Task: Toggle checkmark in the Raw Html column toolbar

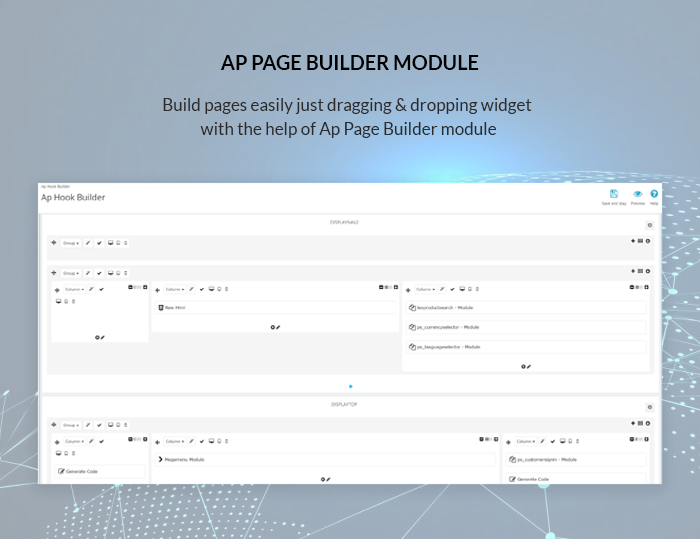Action: (x=202, y=289)
